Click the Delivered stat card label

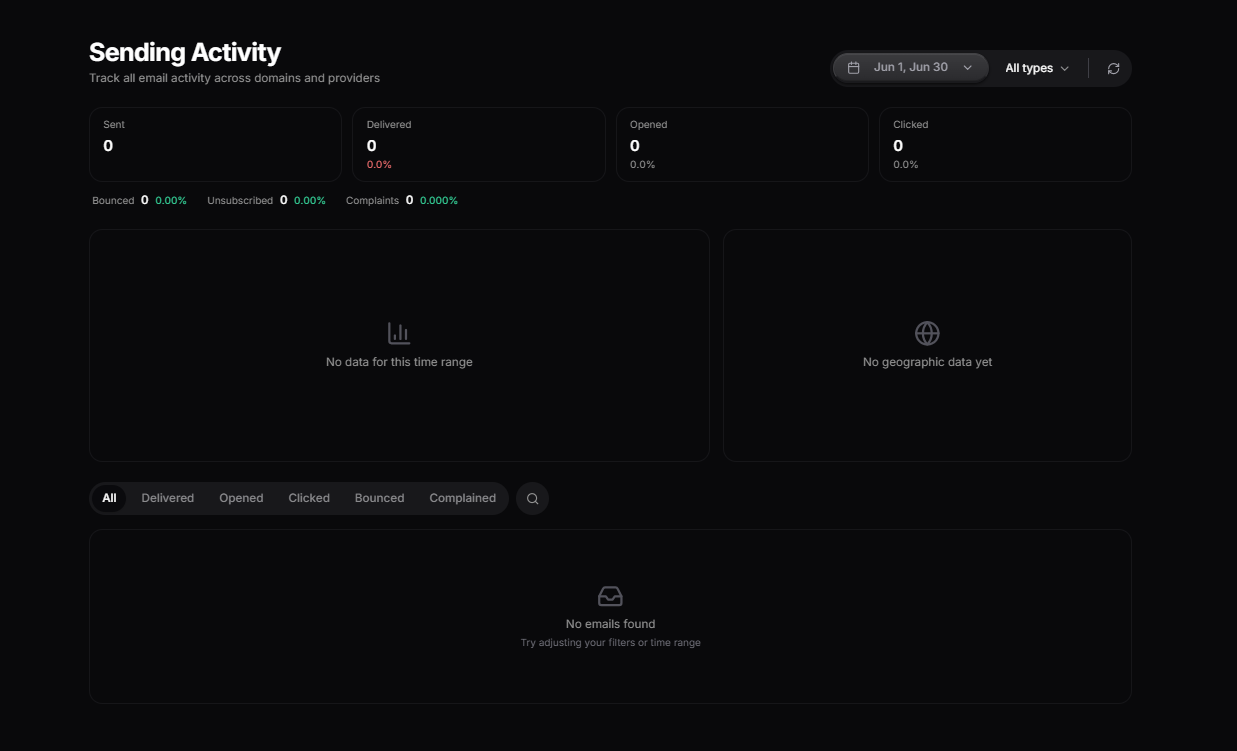click(389, 125)
